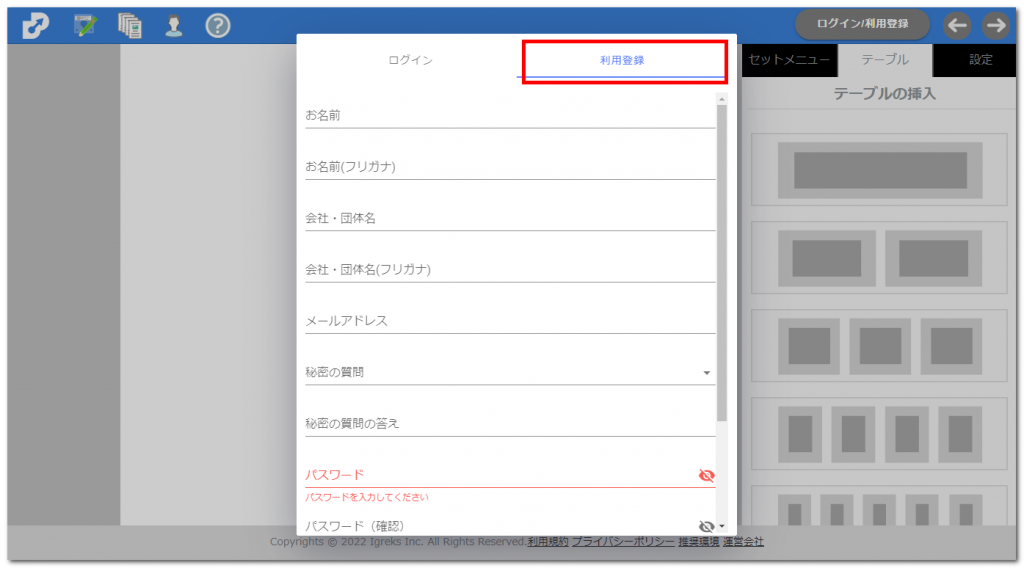The width and height of the screenshot is (1024, 568).
Task: Click the form scrollbar down arrow
Action: [722, 526]
